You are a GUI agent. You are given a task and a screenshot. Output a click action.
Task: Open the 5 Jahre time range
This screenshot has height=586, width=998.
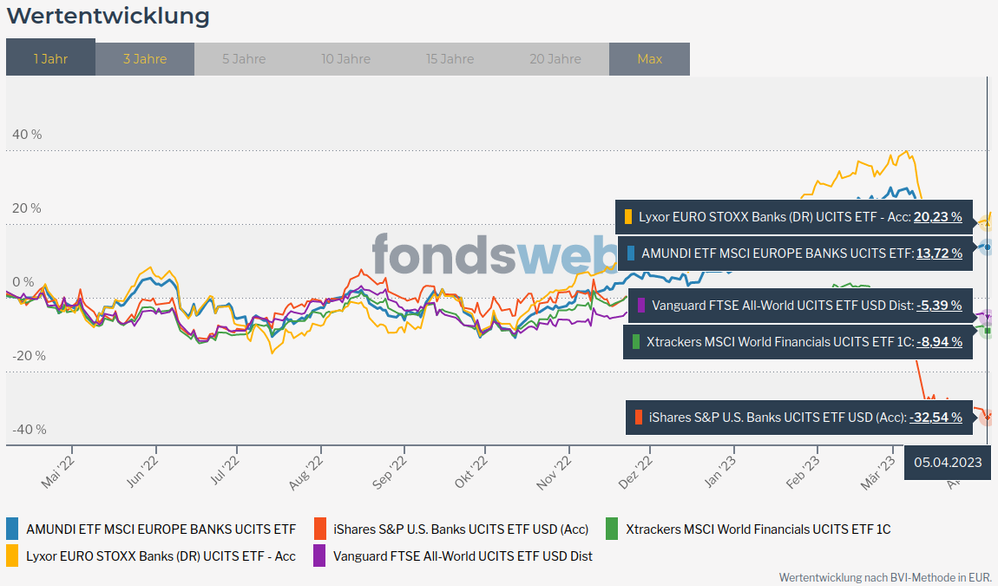pos(243,59)
